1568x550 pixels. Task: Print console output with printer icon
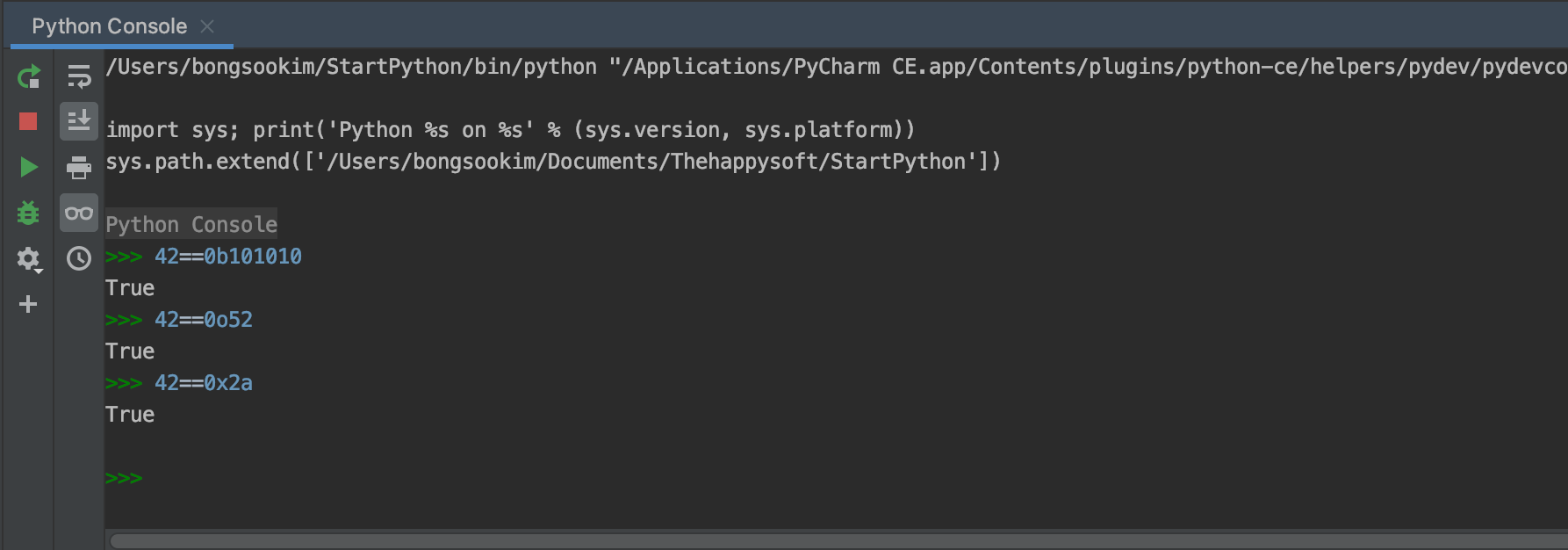click(79, 167)
